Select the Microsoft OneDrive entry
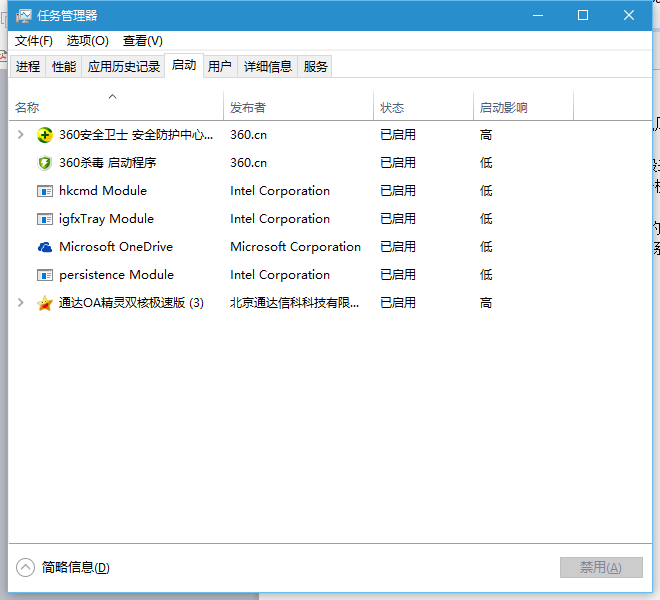 click(x=116, y=247)
